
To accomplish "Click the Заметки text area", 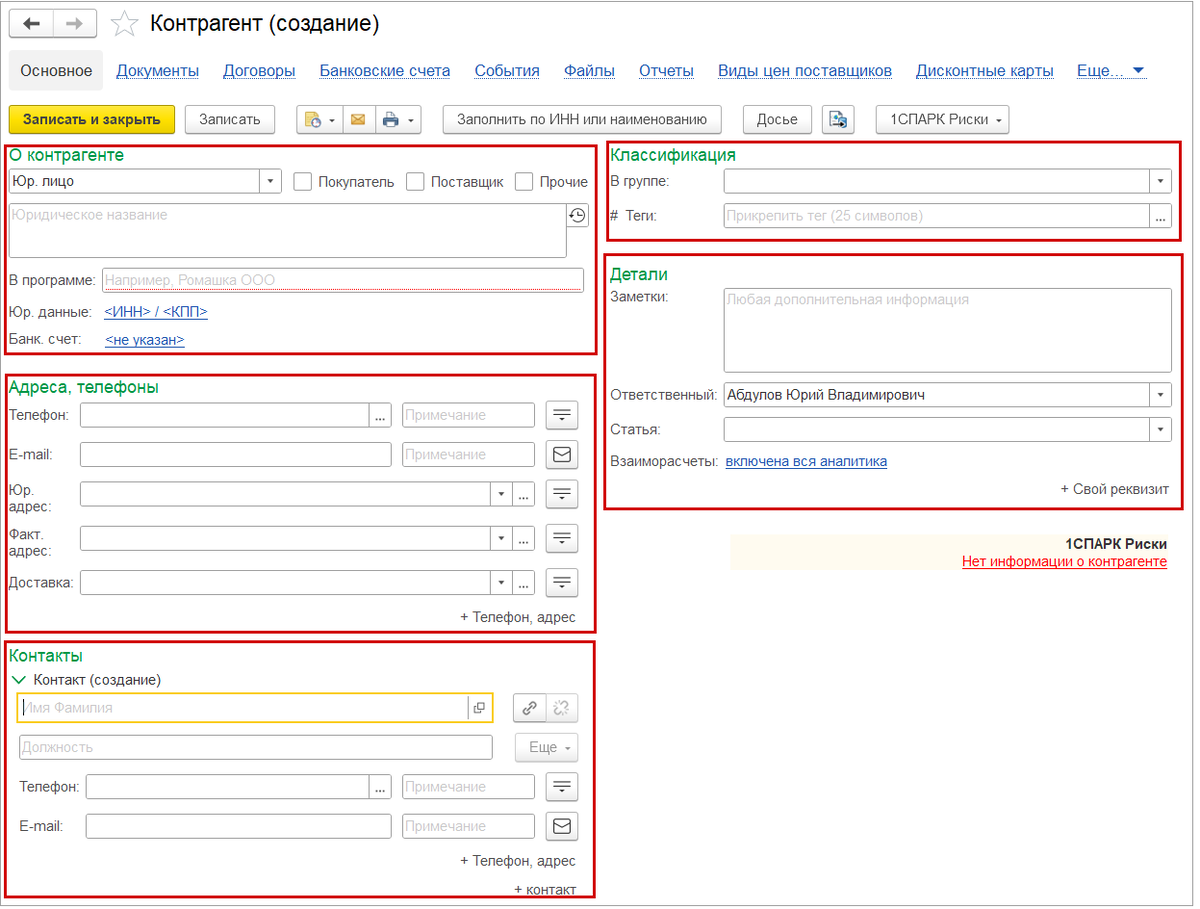I will pyautogui.click(x=947, y=331).
